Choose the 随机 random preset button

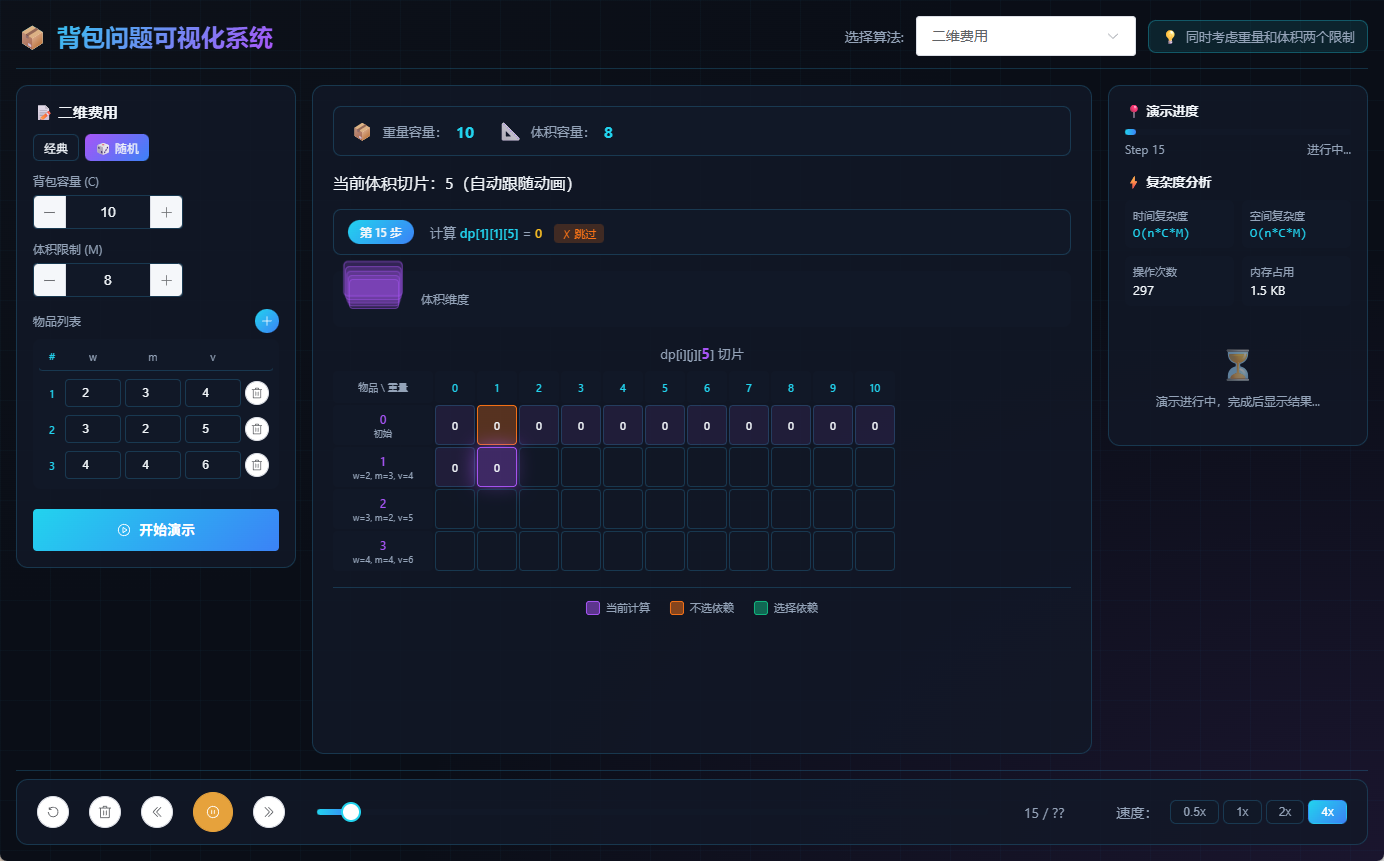tap(117, 148)
